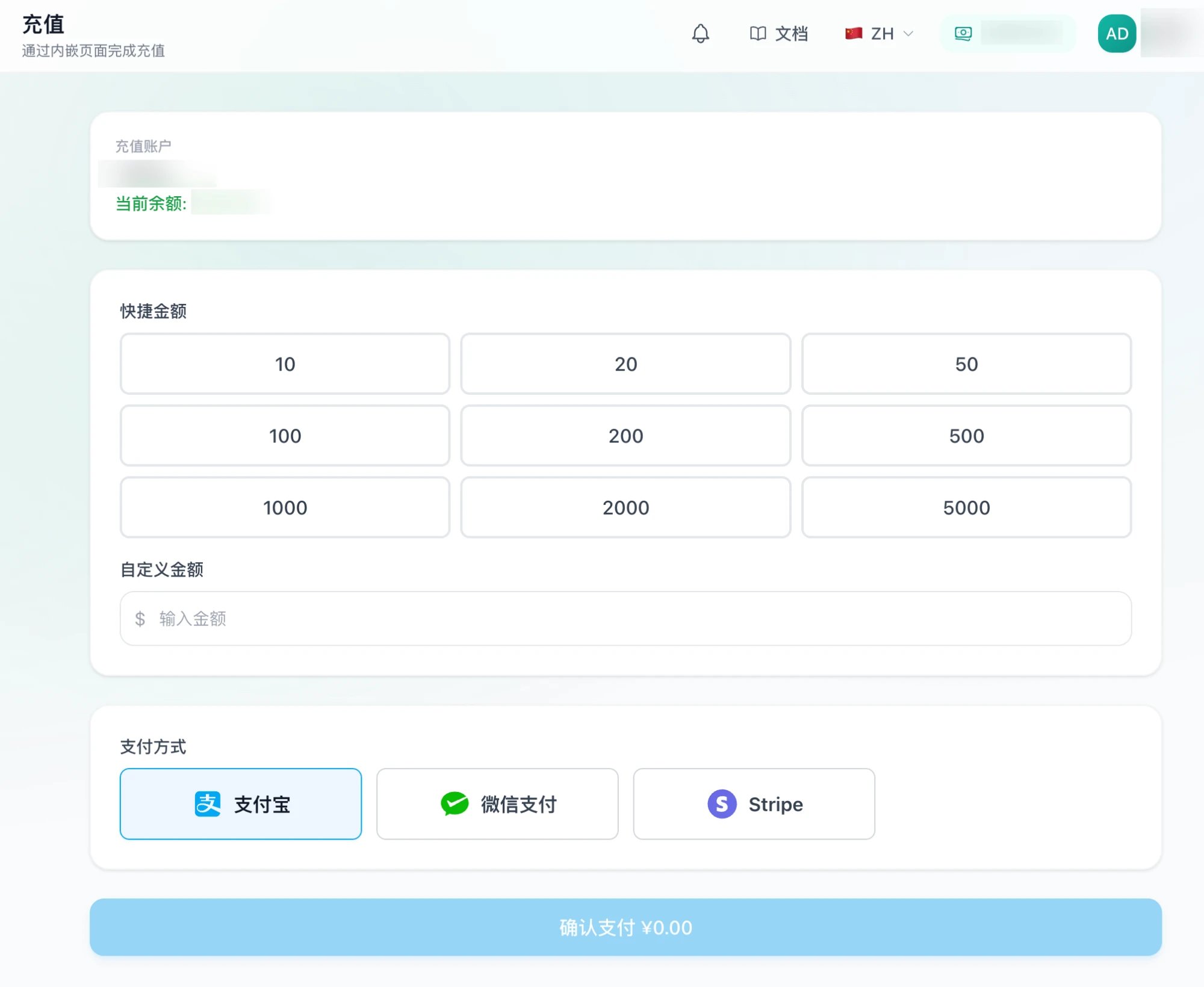Select quick amount 50
This screenshot has height=987, width=1204.
966,364
